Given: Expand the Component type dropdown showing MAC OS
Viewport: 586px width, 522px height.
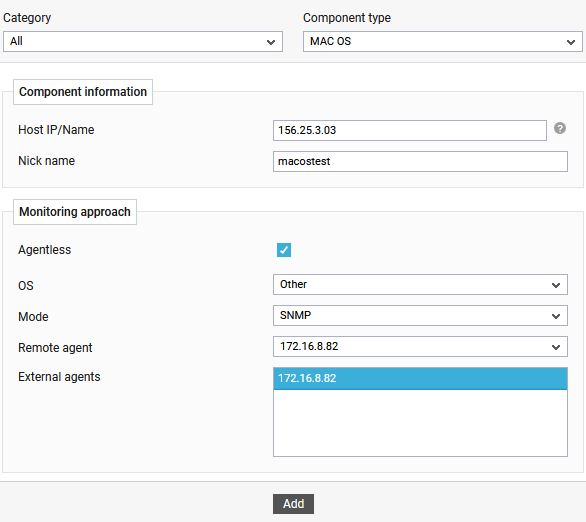Looking at the screenshot, I should [x=442, y=41].
